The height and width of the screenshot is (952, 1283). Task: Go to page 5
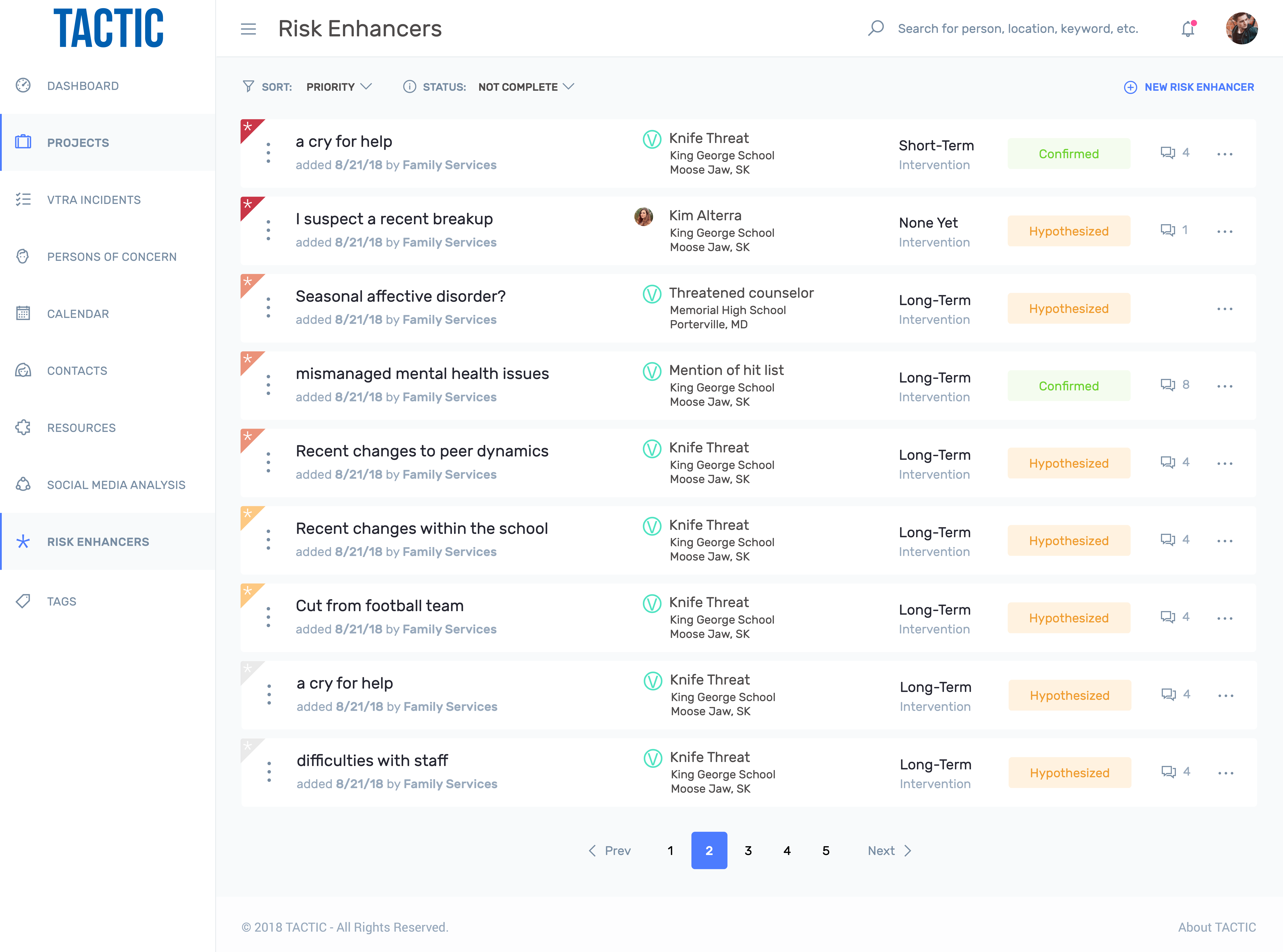pos(826,851)
